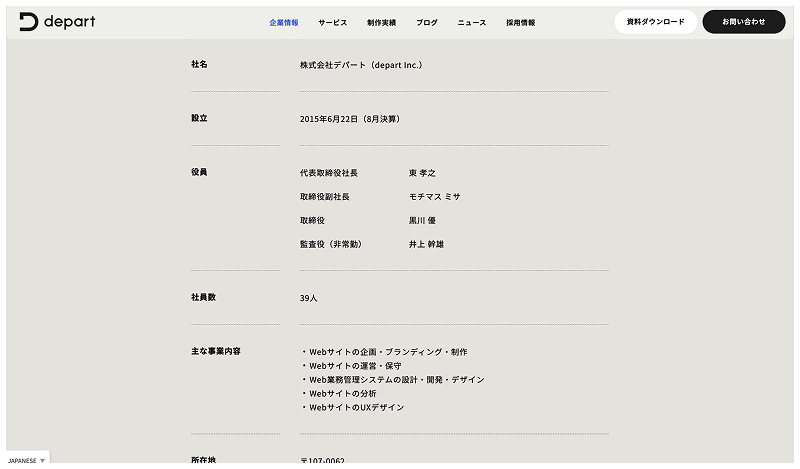Select the name 東 孝之
The width and height of the screenshot is (800, 469).
422,173
